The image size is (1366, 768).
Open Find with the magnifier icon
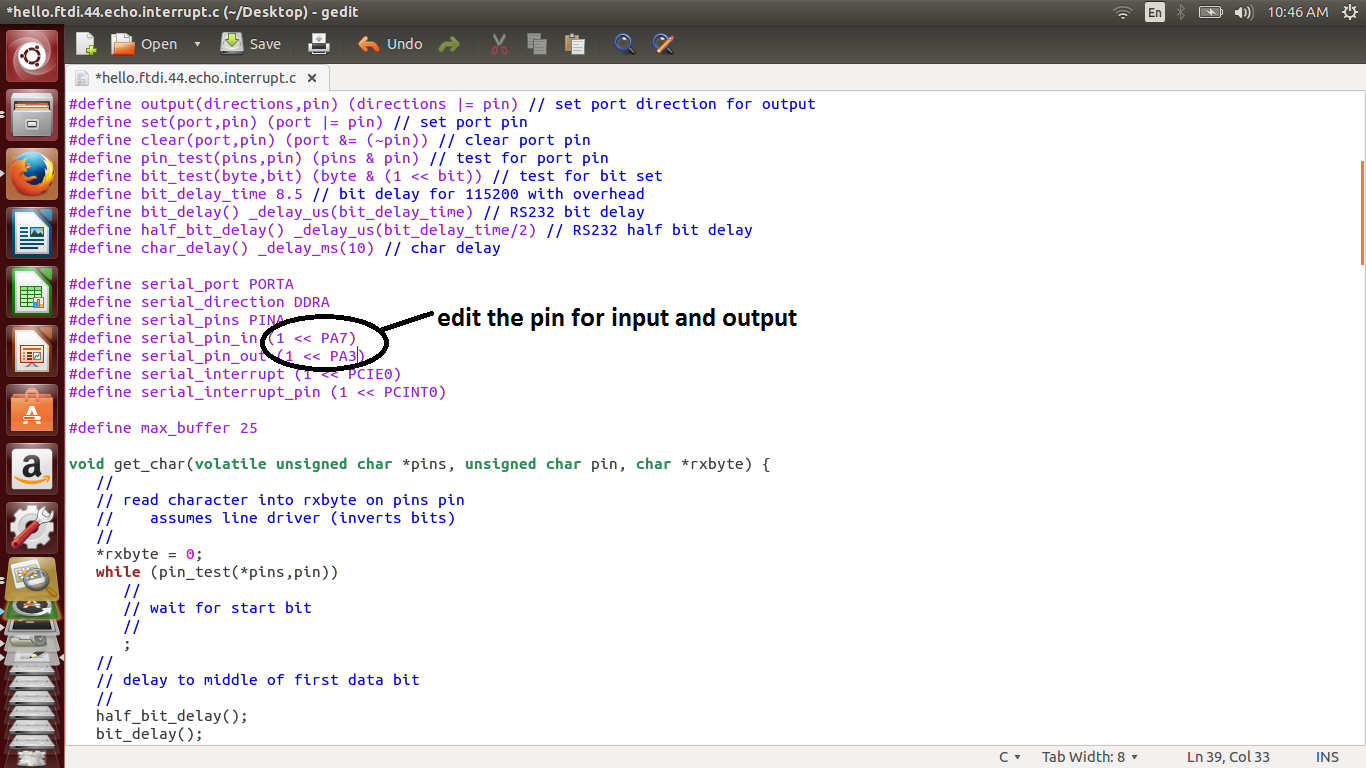click(x=624, y=44)
